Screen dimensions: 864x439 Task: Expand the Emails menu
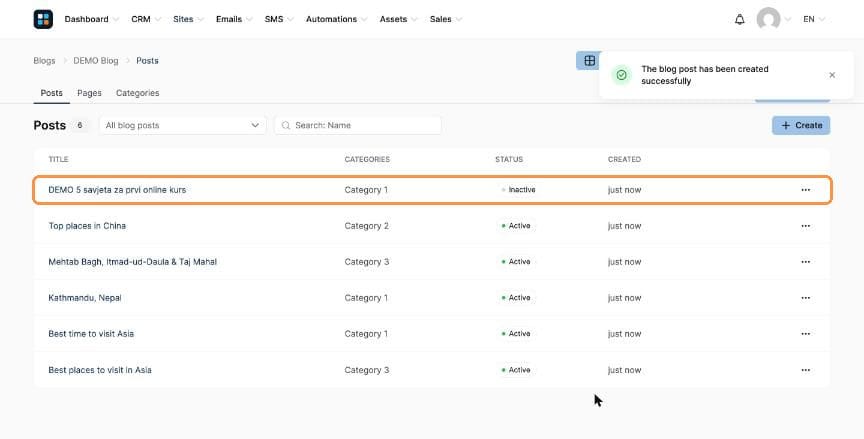(x=234, y=19)
